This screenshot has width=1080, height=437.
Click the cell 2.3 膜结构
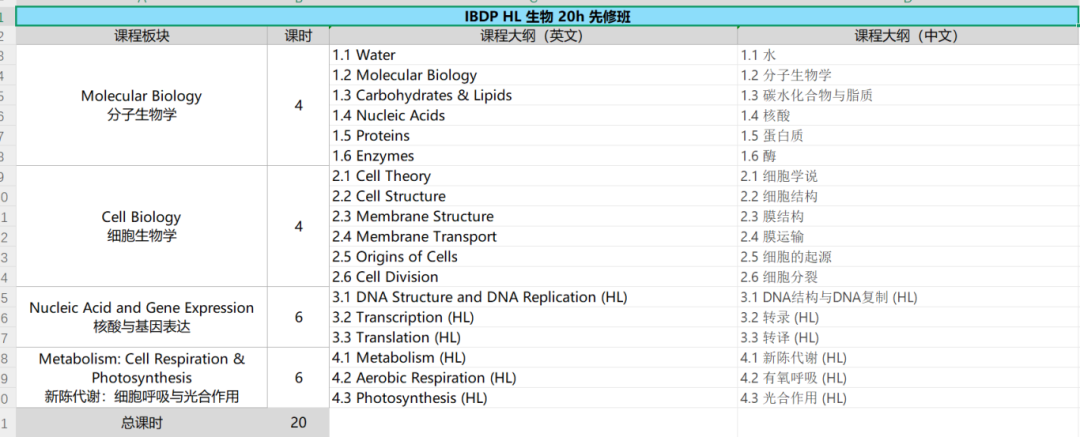[x=908, y=216]
